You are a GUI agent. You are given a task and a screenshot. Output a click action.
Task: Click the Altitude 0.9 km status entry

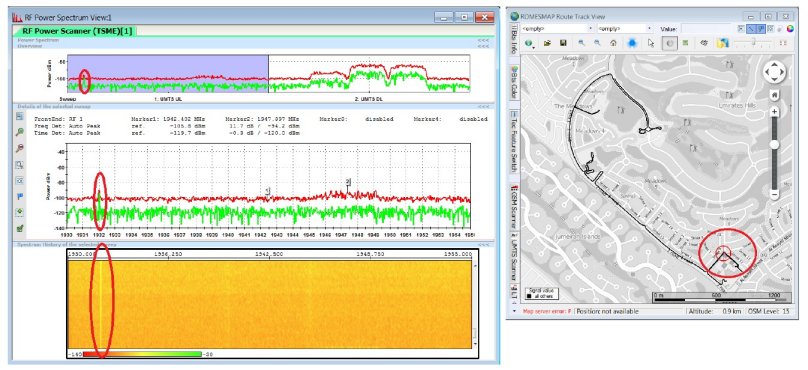715,311
